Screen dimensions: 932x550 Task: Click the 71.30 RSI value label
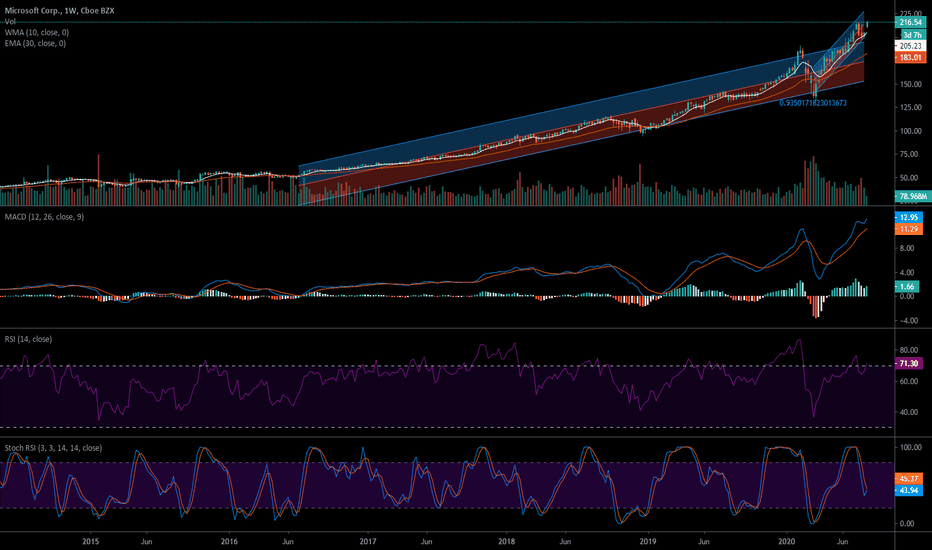coord(909,363)
